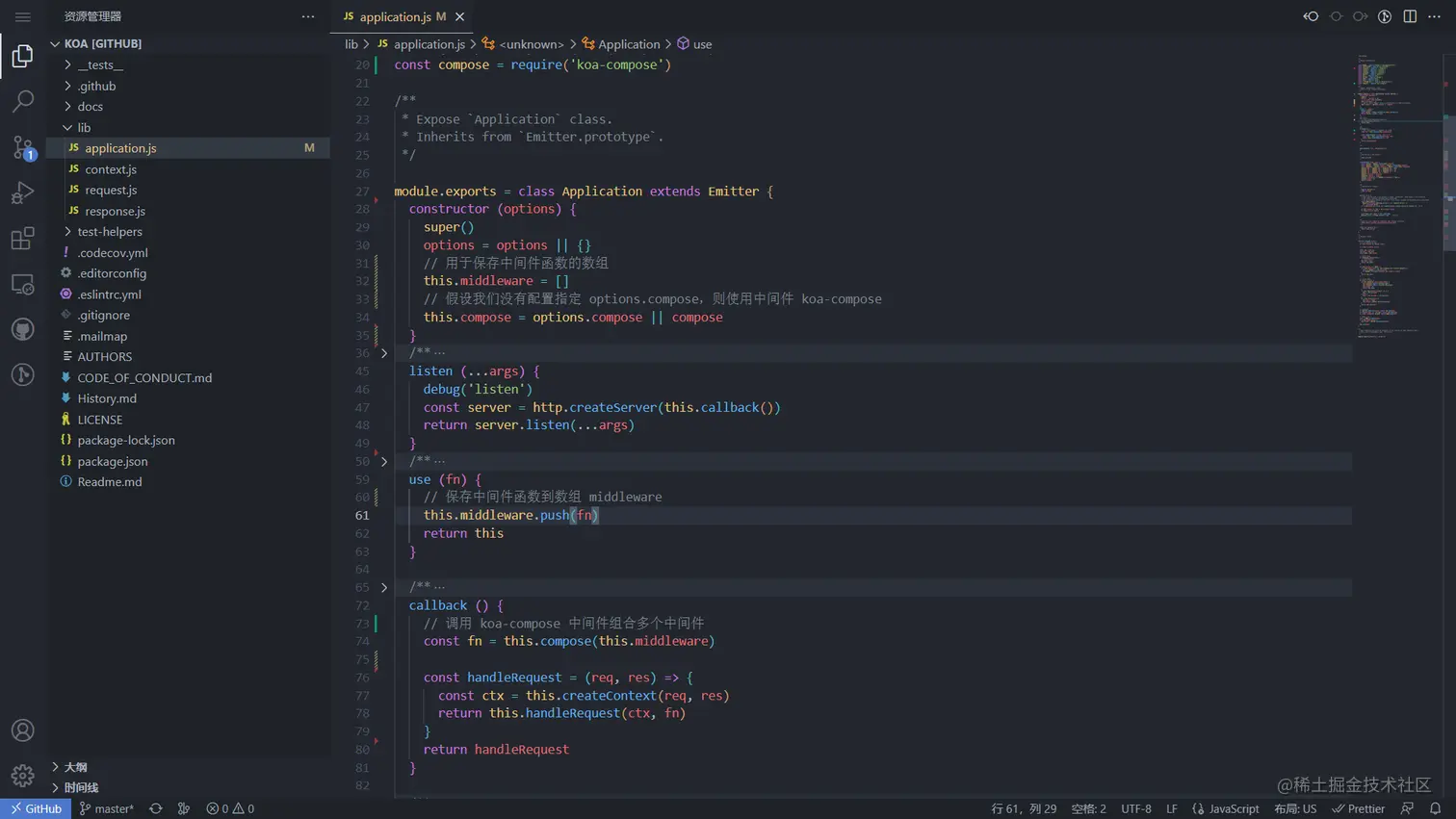Select language mode JavaScript
Screen dimensions: 1456x819
[1225, 808]
